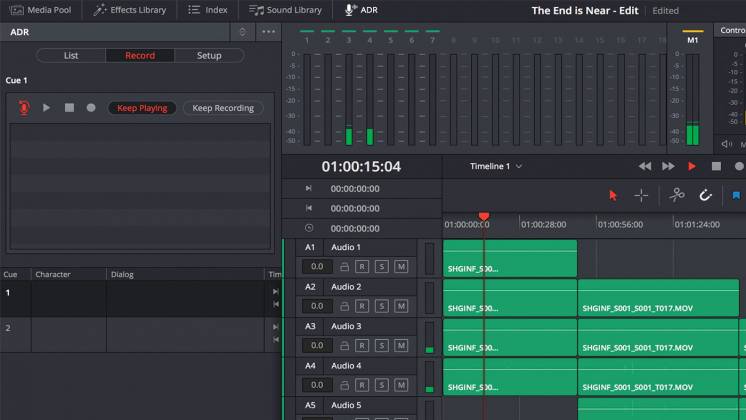Click Audio 4 volume value 0.0

tap(317, 385)
